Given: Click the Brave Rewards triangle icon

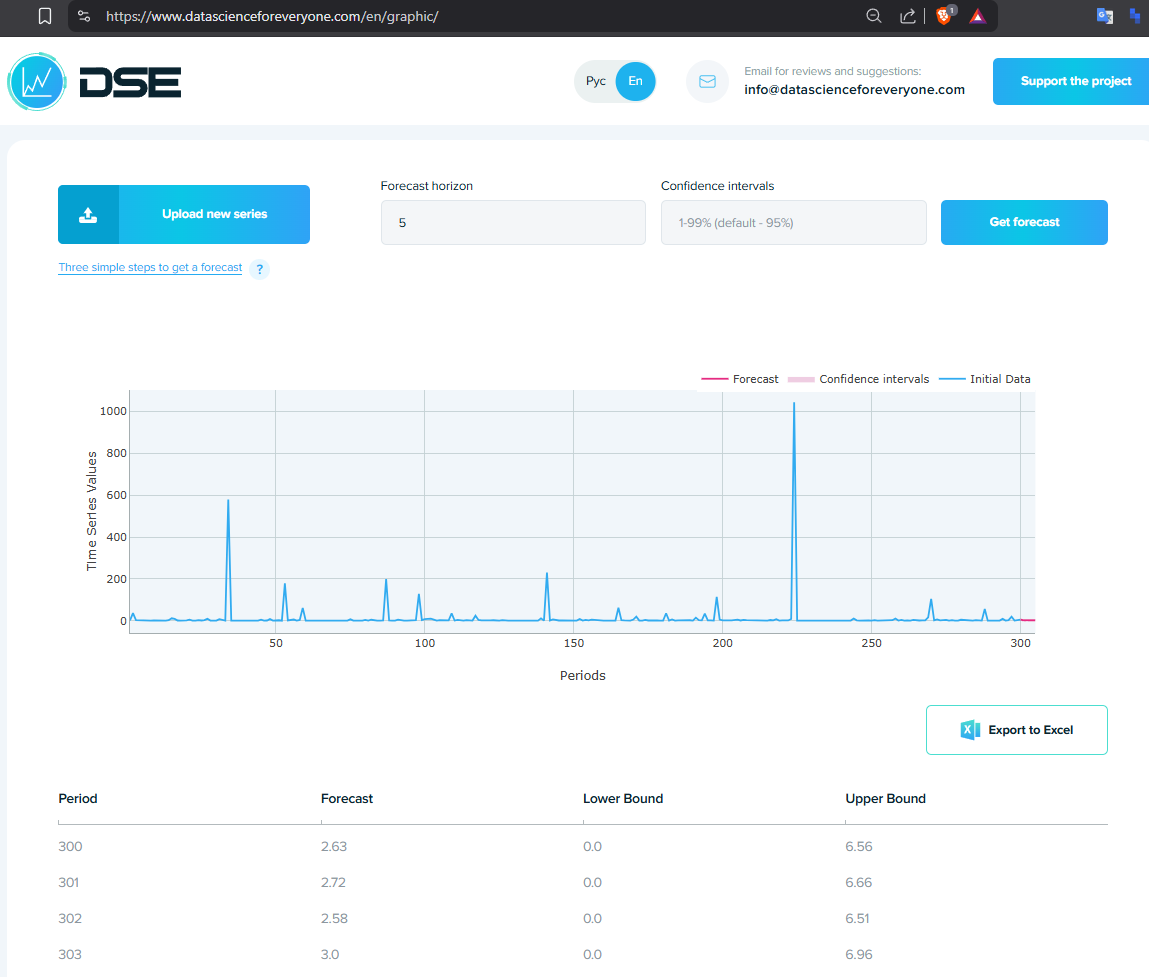Looking at the screenshot, I should [x=978, y=16].
